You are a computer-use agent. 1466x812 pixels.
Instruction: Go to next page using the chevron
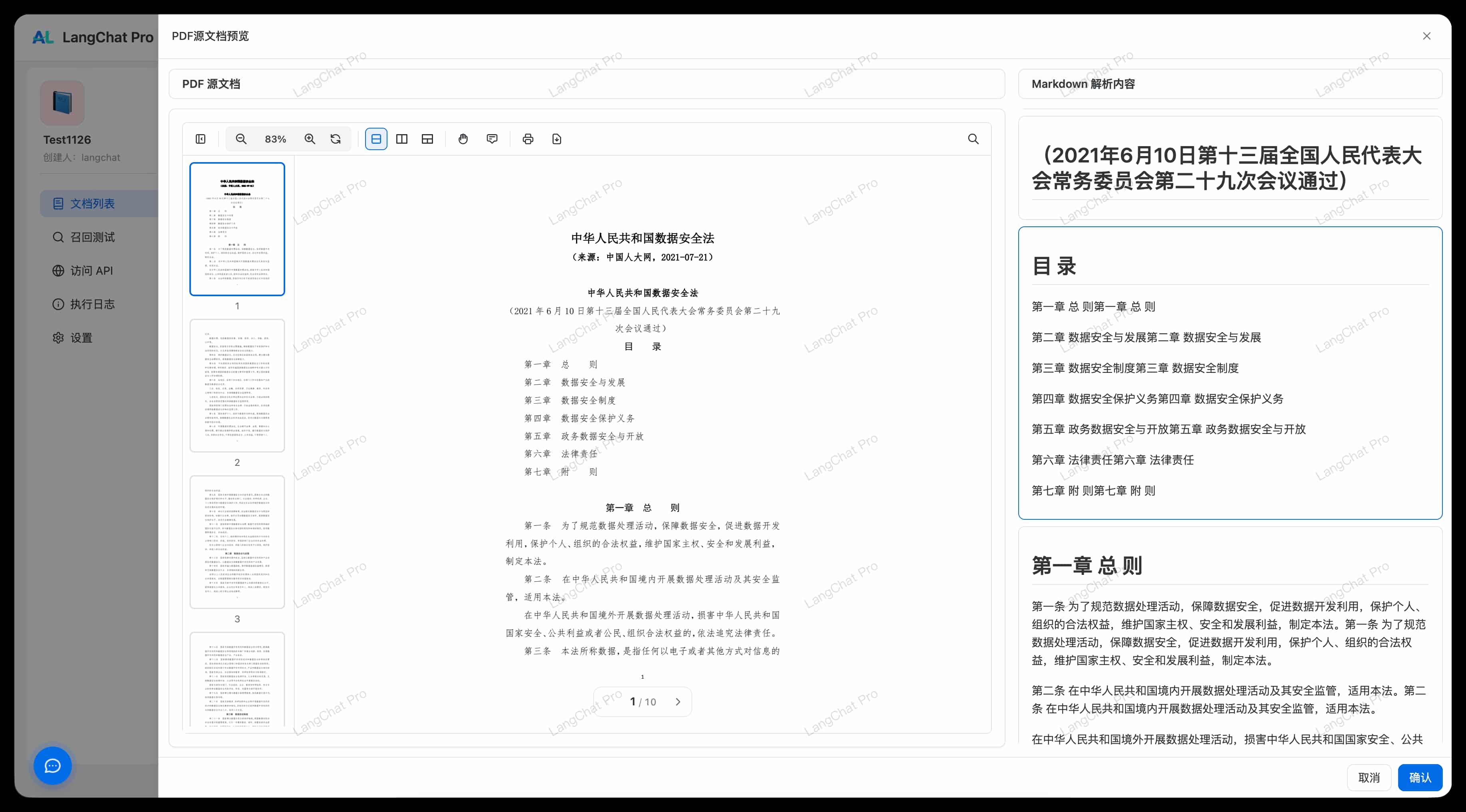tap(678, 702)
